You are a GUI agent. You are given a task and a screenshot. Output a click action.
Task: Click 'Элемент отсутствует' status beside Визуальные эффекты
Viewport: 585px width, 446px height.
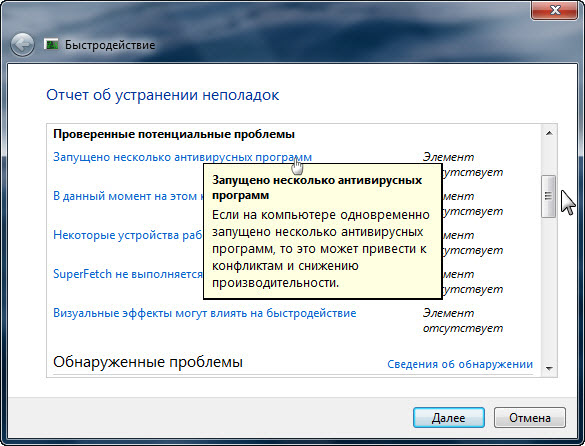pyautogui.click(x=463, y=321)
